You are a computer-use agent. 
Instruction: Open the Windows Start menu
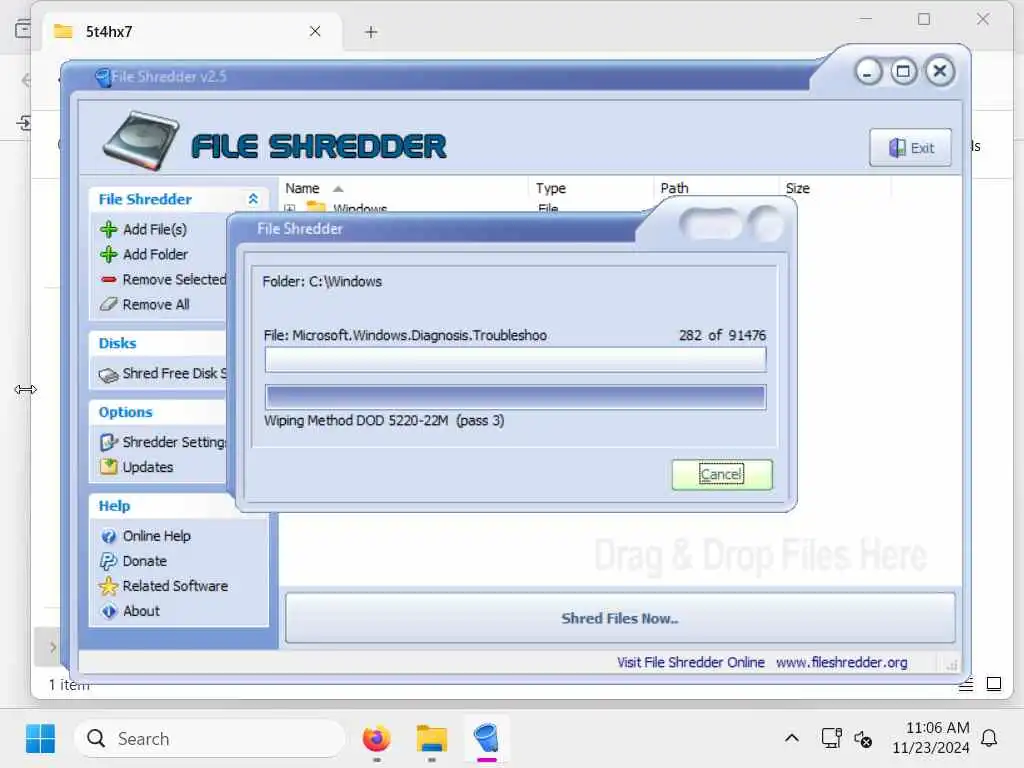[40, 739]
